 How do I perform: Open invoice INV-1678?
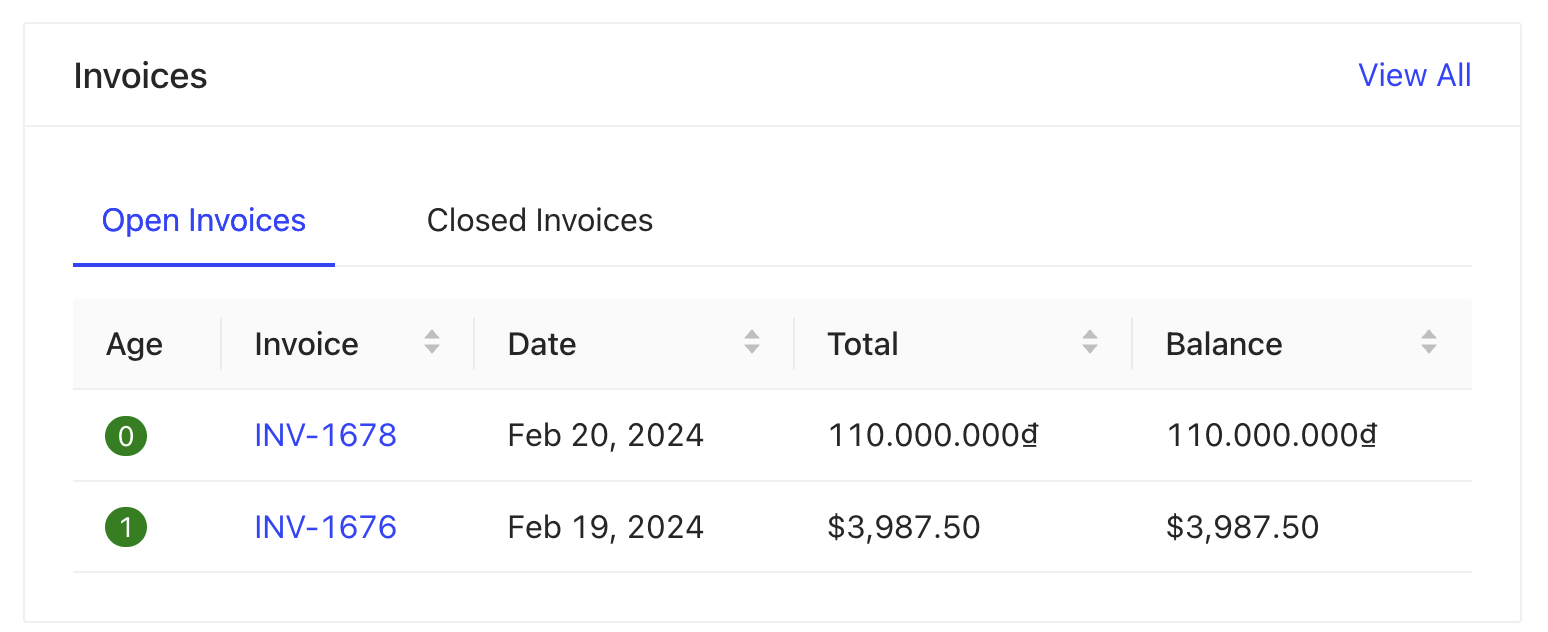325,435
